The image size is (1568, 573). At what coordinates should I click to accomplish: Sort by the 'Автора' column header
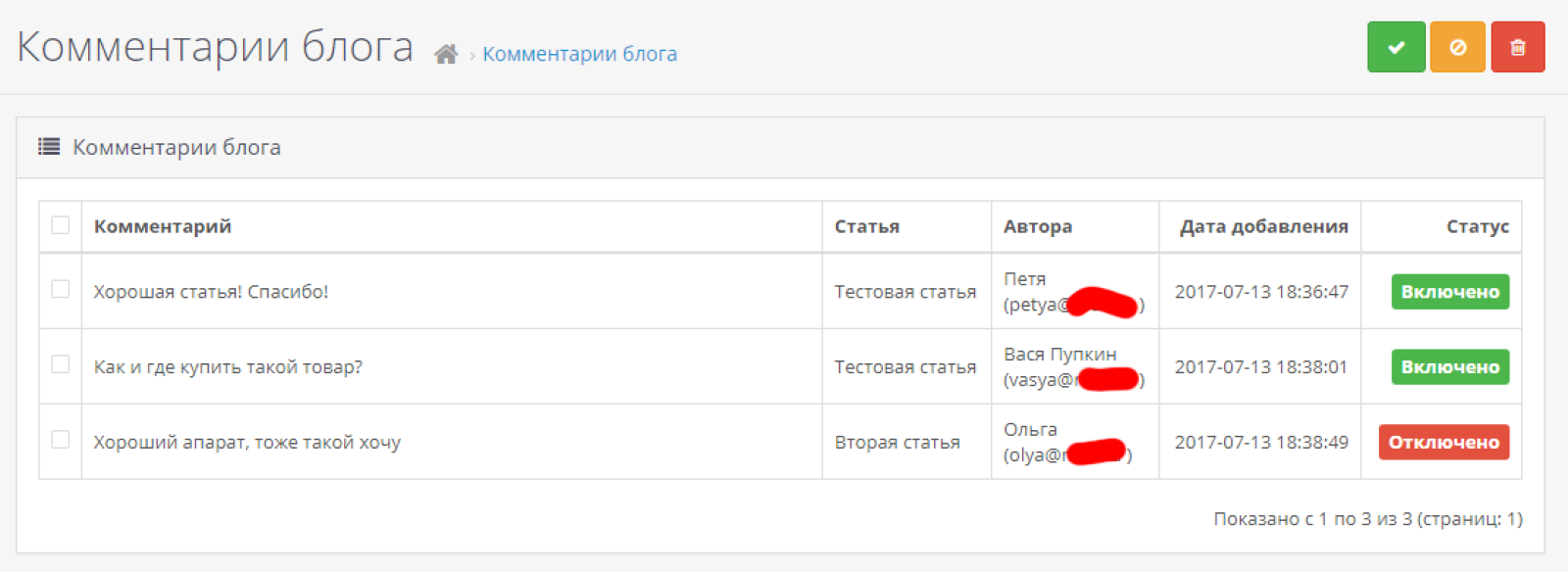pyautogui.click(x=1038, y=226)
